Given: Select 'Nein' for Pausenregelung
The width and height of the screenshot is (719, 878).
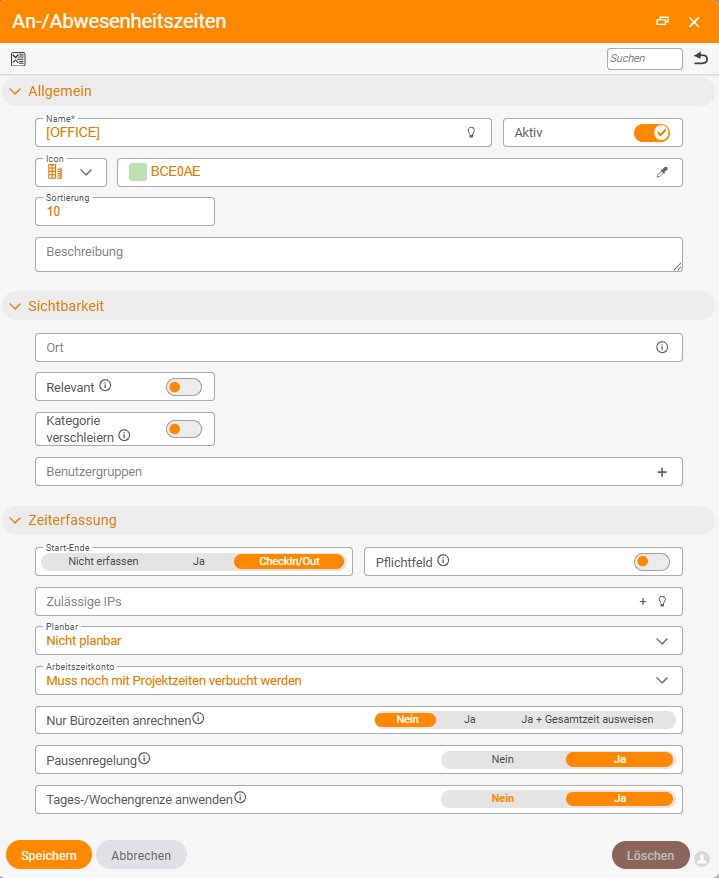Looking at the screenshot, I should point(502,759).
